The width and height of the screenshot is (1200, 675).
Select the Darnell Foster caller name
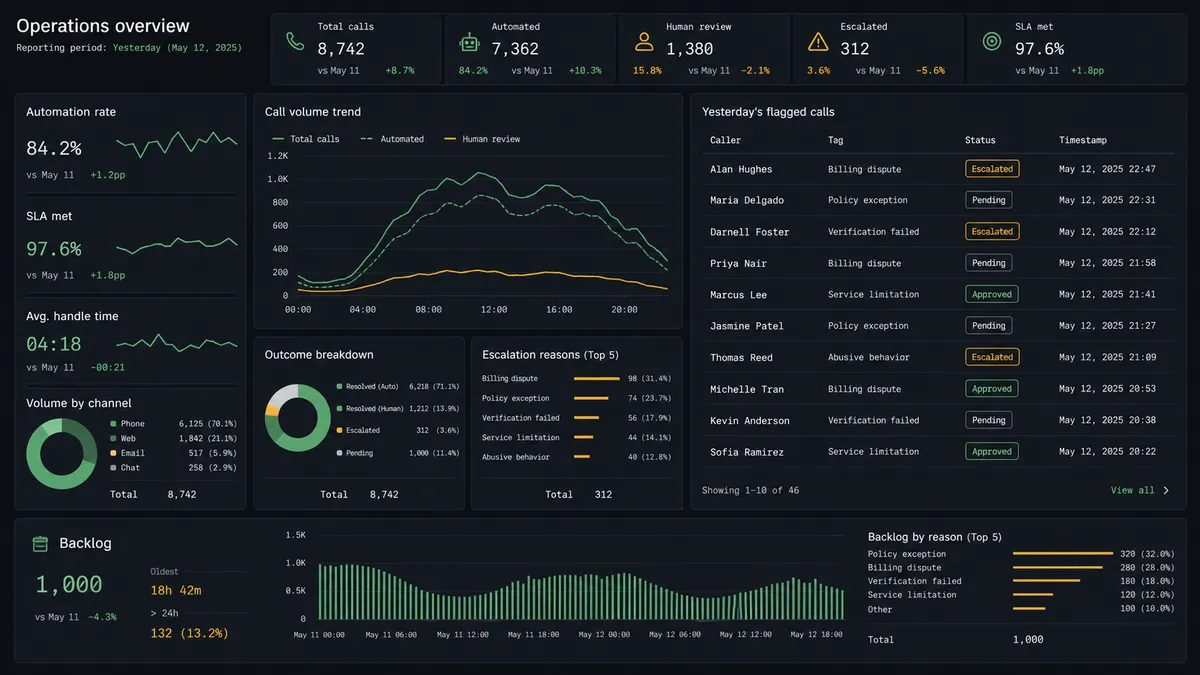coord(750,232)
